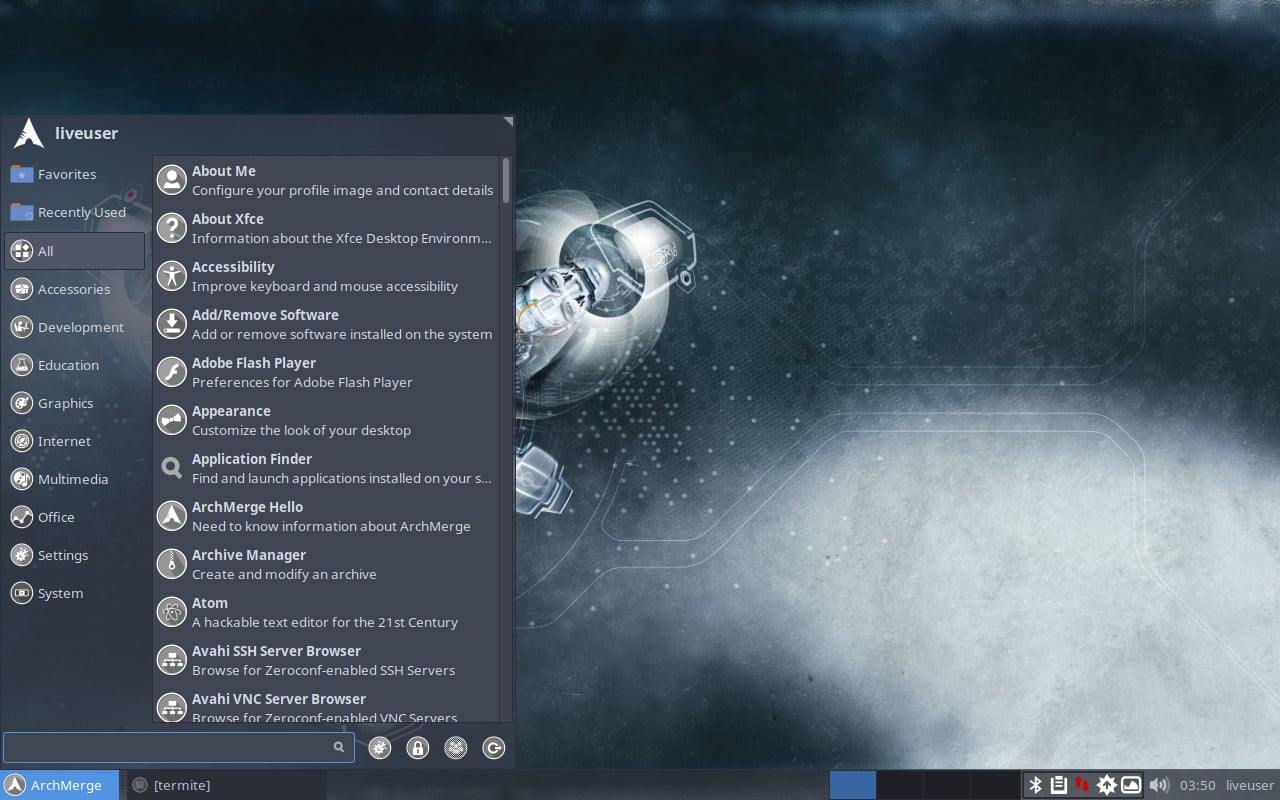This screenshot has width=1280, height=800.
Task: Launch Add/Remove Software
Action: (x=326, y=324)
